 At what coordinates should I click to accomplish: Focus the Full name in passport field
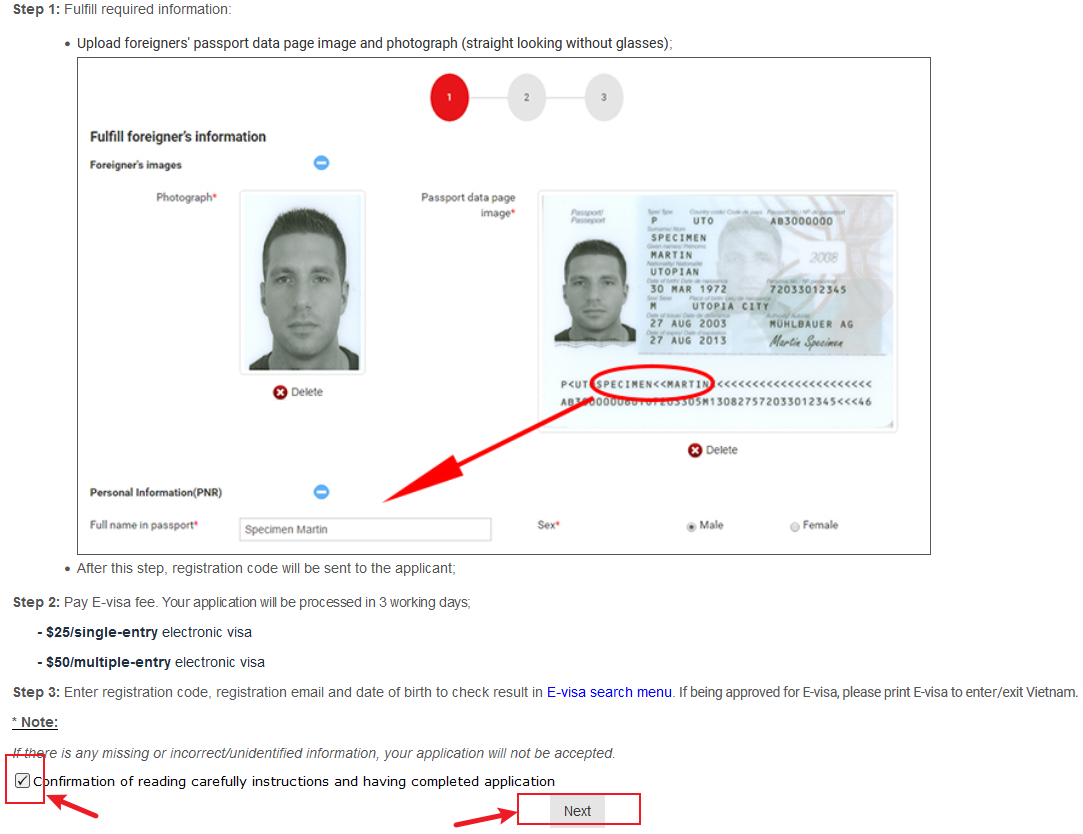click(365, 529)
